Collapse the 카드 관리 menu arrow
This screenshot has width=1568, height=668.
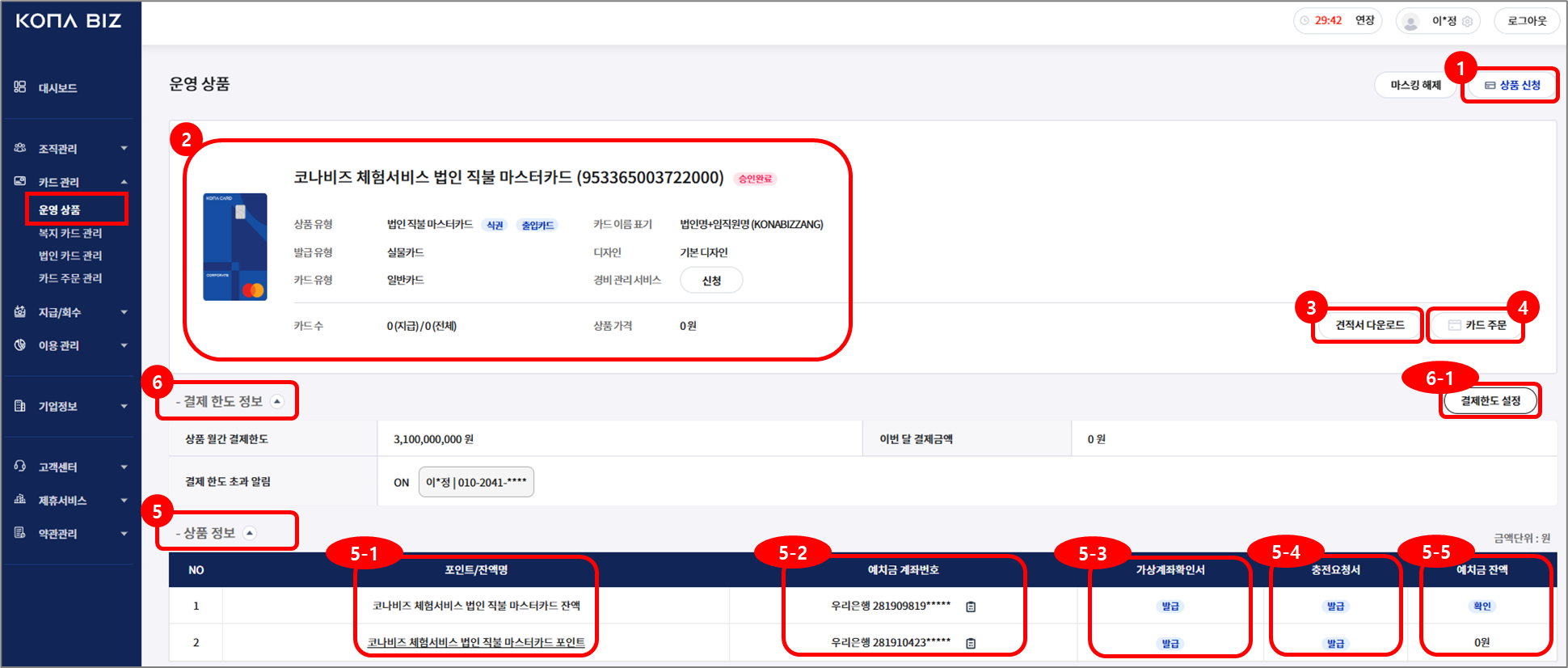[124, 182]
